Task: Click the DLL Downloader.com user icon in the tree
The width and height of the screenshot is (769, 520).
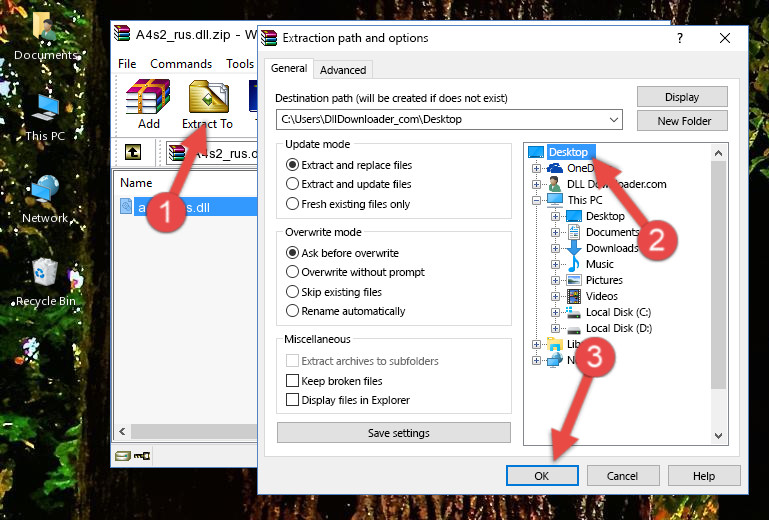Action: (x=555, y=184)
